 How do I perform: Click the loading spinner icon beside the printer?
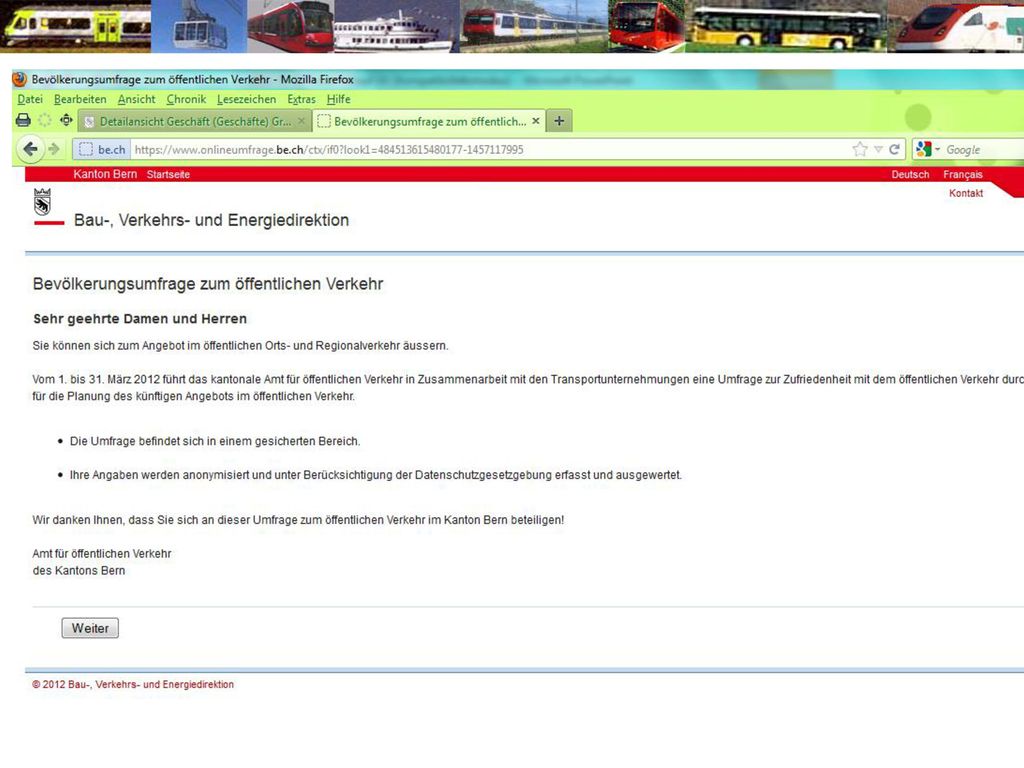pos(44,120)
